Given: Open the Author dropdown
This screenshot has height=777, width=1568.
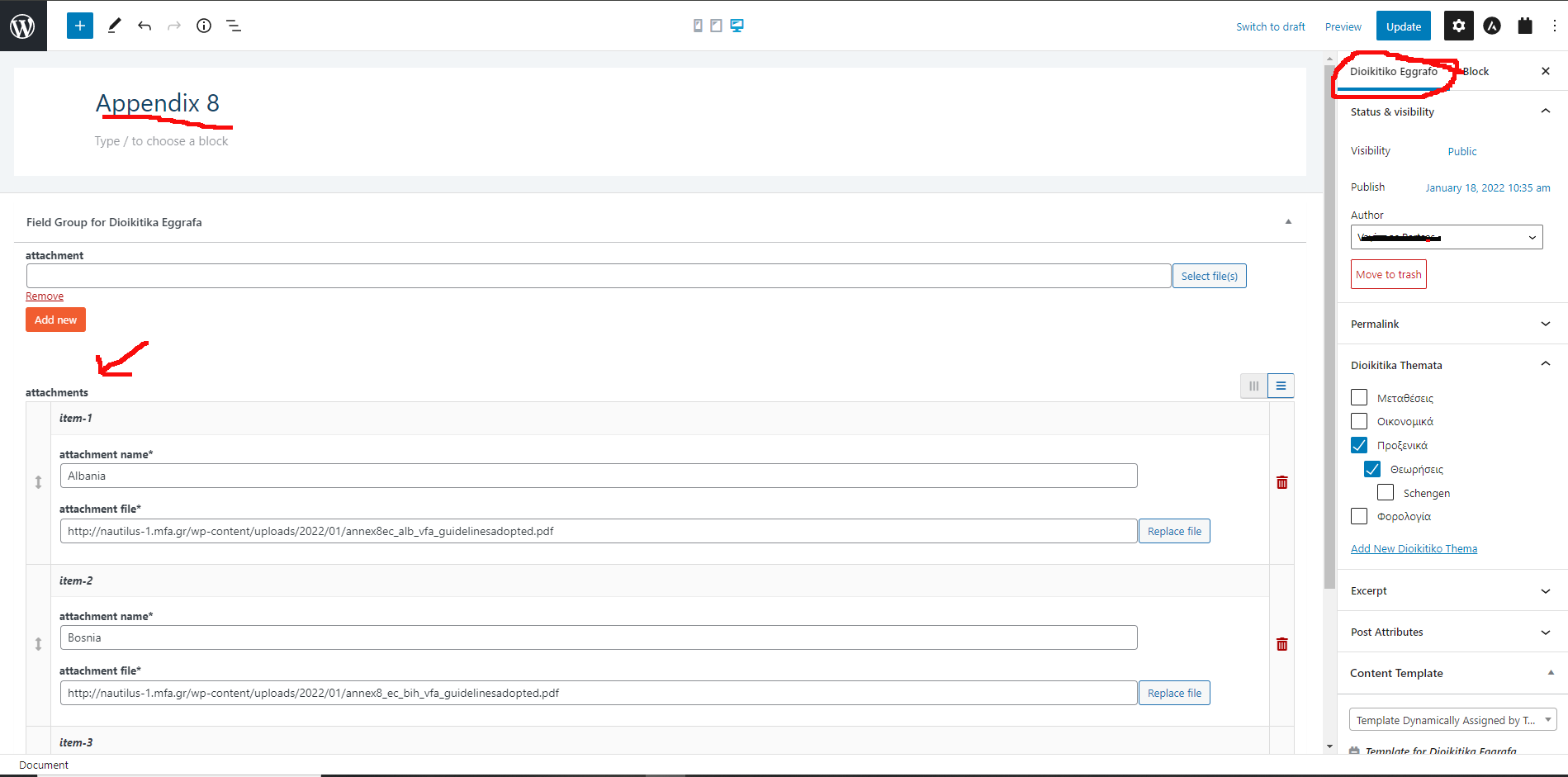Looking at the screenshot, I should (1447, 237).
